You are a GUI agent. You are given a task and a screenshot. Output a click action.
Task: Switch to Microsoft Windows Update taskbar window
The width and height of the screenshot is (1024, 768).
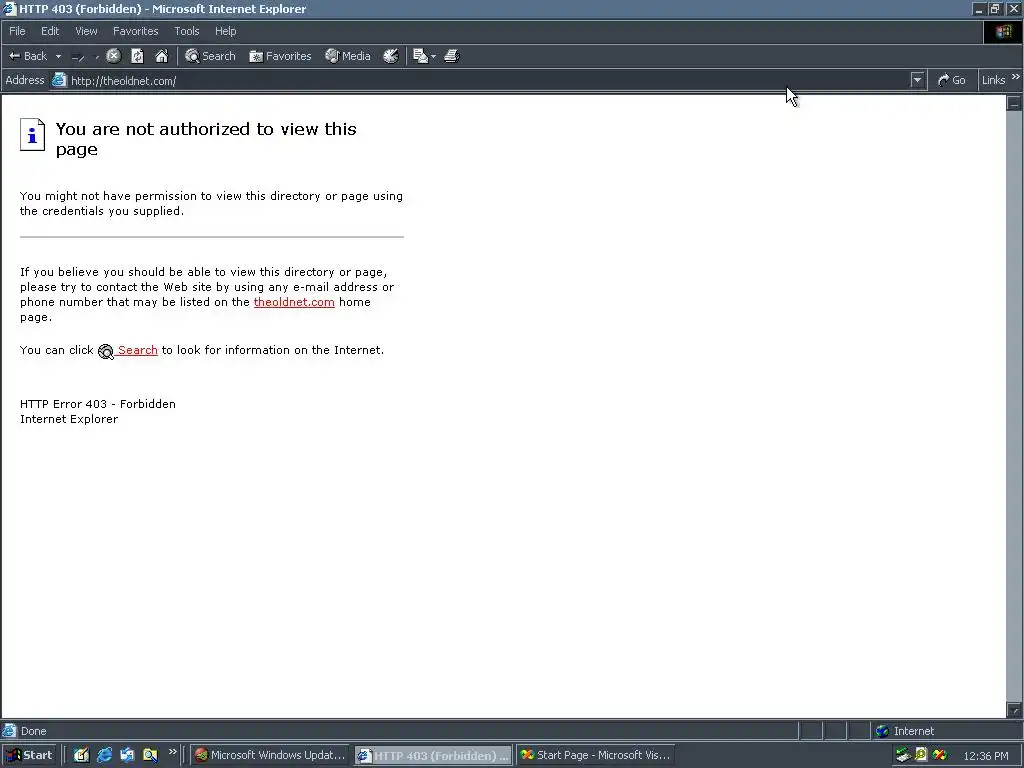click(270, 756)
